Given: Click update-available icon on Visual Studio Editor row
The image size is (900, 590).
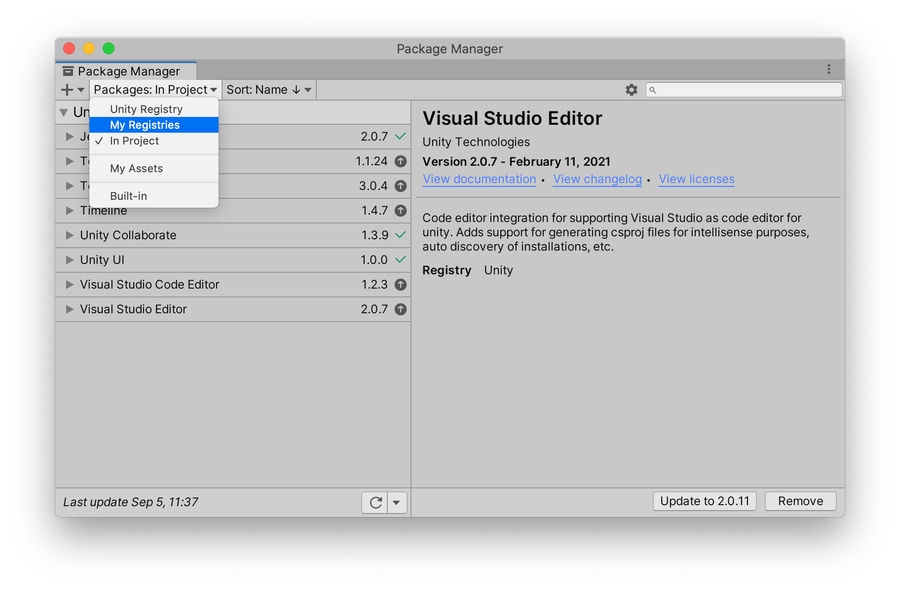Looking at the screenshot, I should (400, 310).
